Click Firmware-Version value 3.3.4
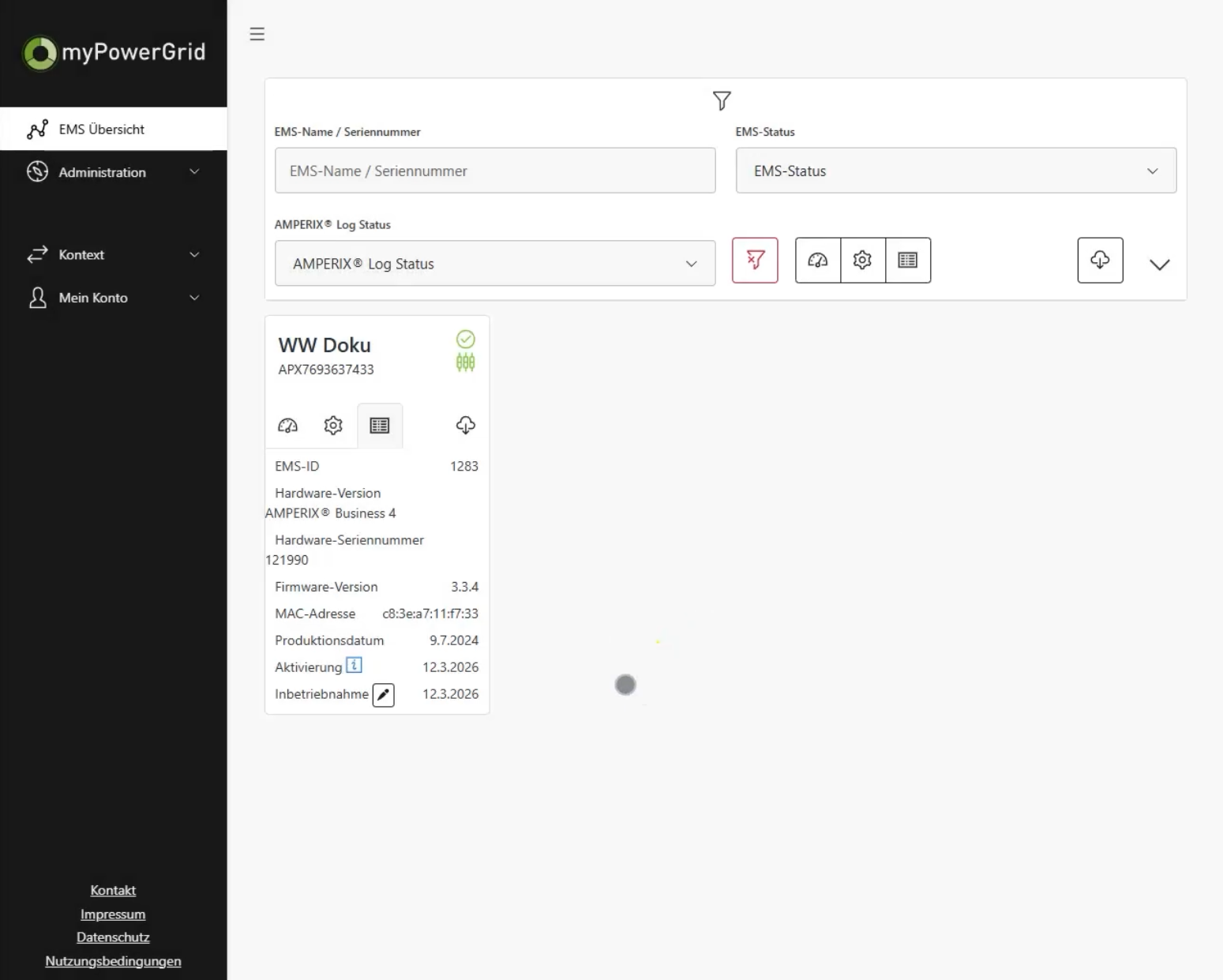This screenshot has height=980, width=1223. (x=465, y=587)
